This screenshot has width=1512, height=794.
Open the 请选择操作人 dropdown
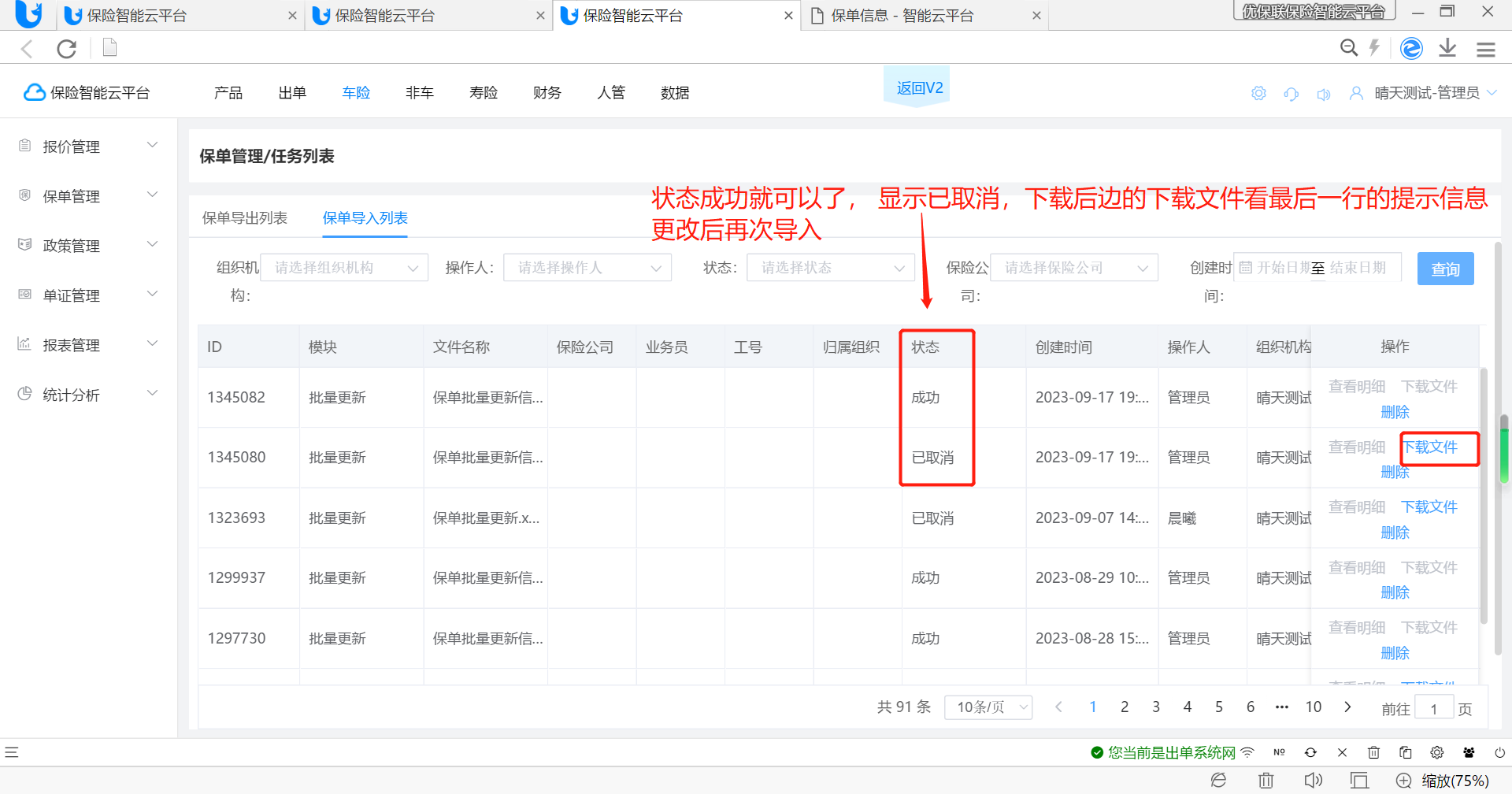pos(587,268)
